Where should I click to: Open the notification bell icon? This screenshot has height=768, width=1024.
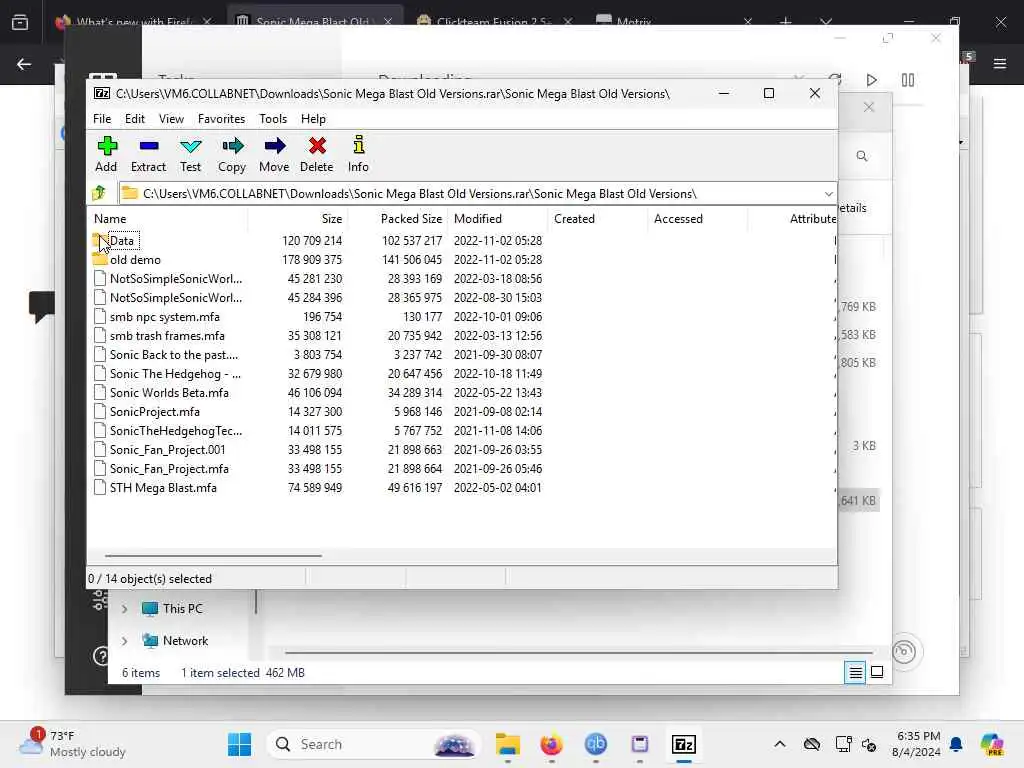(956, 744)
